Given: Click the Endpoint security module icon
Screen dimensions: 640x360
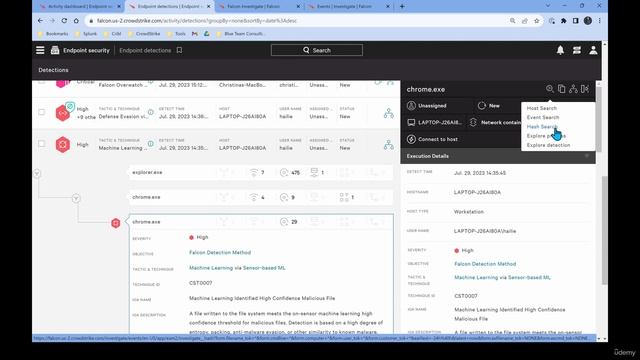Looking at the screenshot, I should (x=55, y=50).
